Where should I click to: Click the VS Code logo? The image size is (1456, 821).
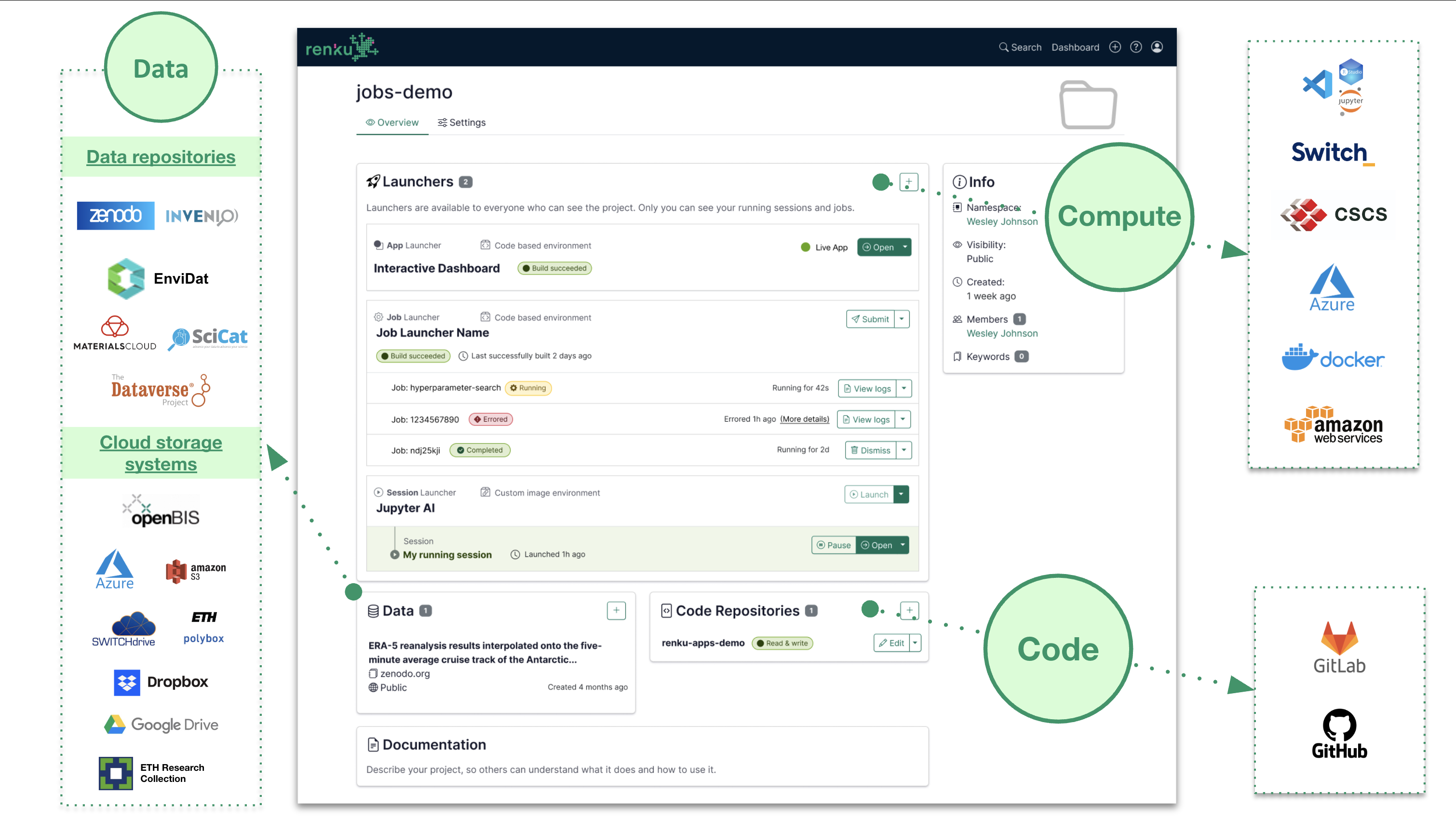[1317, 84]
